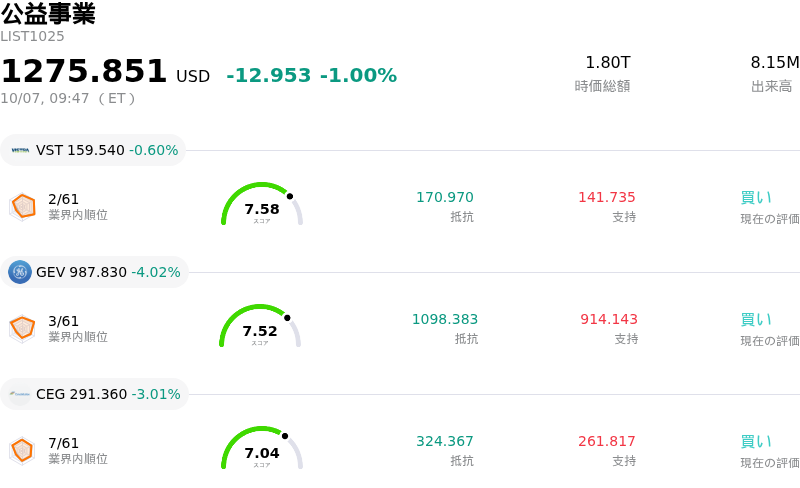Click the Vistra company logo icon
Image resolution: width=800 pixels, height=488 pixels.
coord(20,150)
